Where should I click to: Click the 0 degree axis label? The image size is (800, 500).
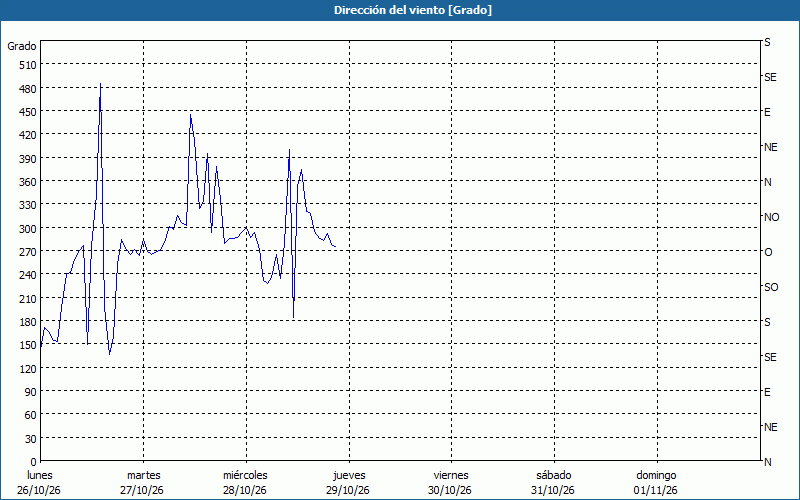point(34,462)
